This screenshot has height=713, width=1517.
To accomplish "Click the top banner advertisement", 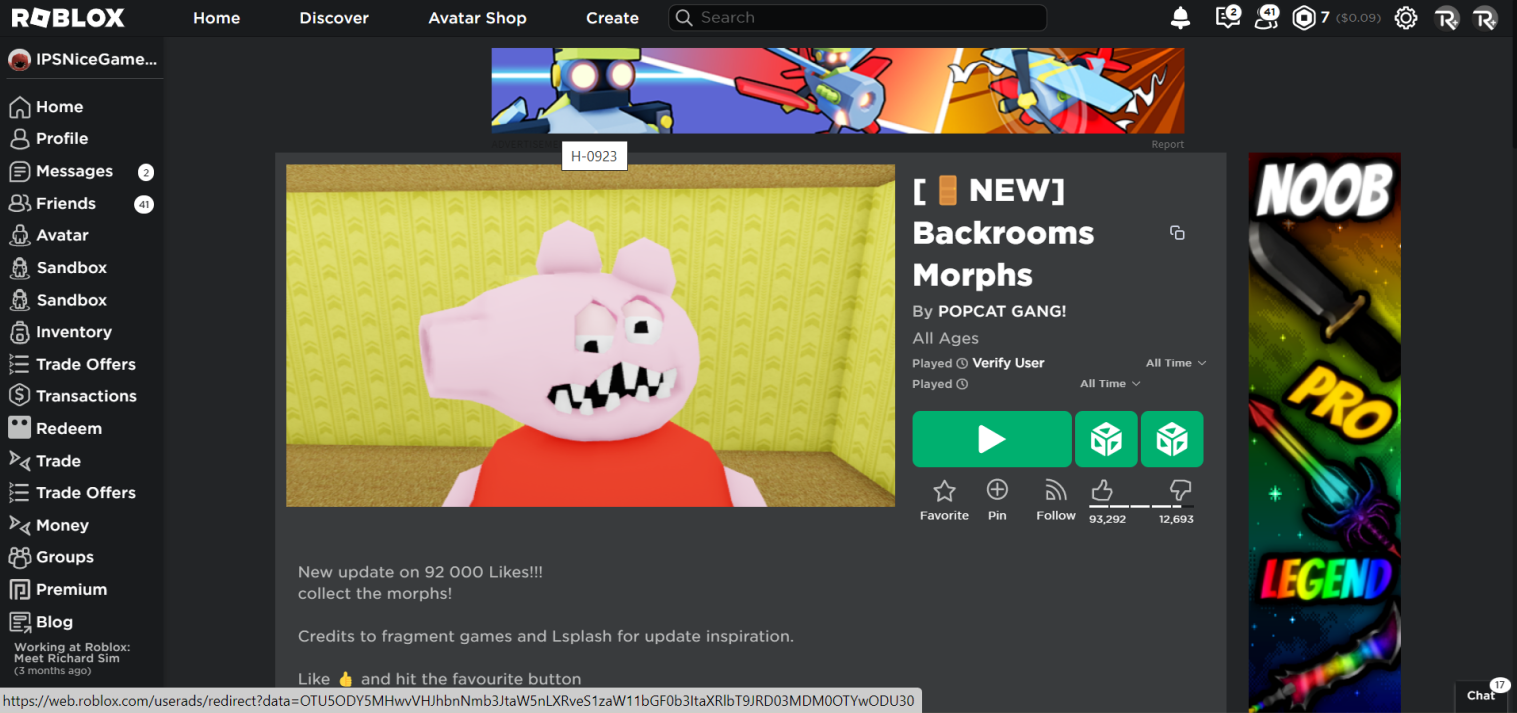I will coord(837,91).
